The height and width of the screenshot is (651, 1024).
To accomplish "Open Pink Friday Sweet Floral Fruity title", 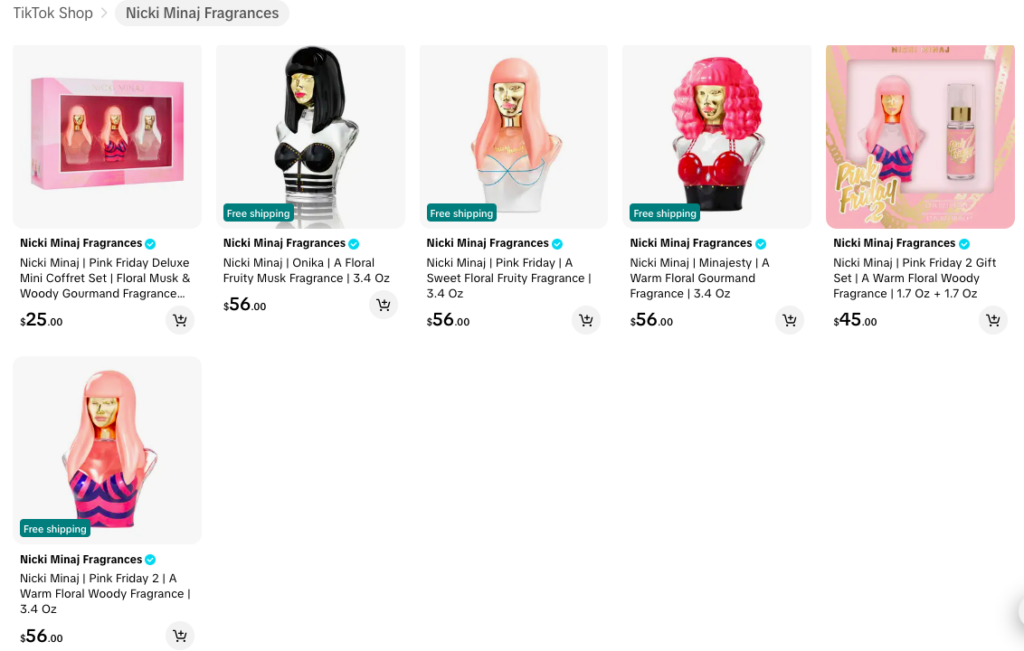I will pyautogui.click(x=508, y=278).
